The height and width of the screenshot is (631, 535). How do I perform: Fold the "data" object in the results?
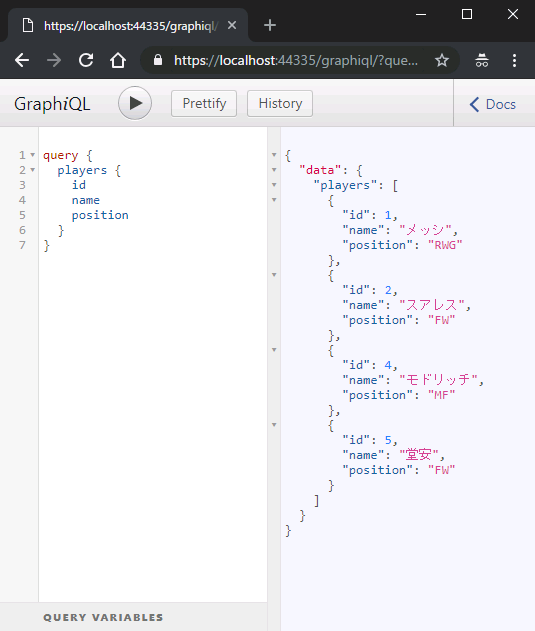pyautogui.click(x=274, y=170)
